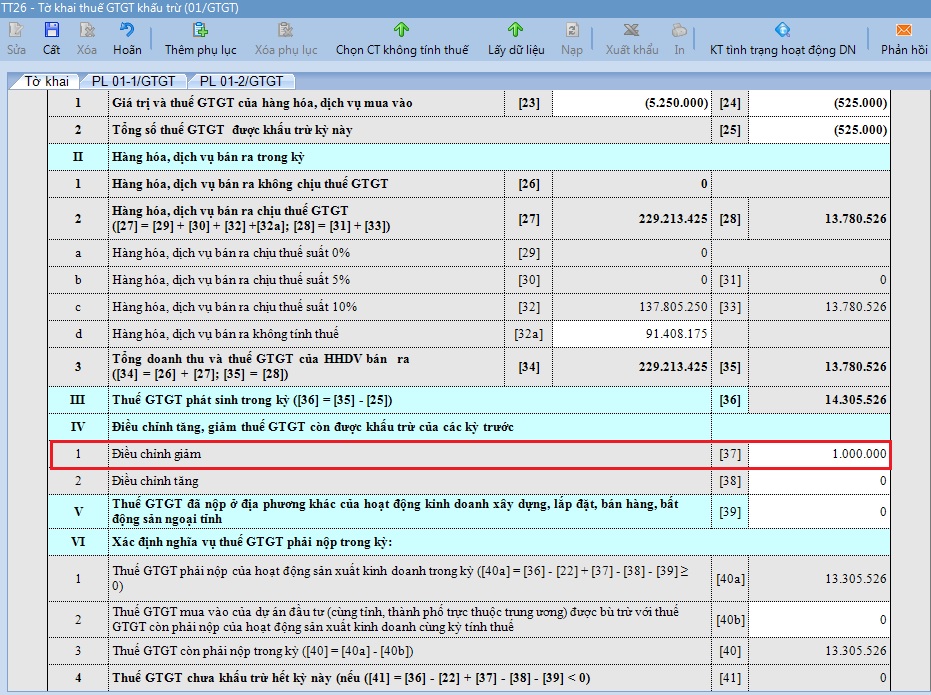
Task: Undo changes with the Hoãn icon
Action: (127, 30)
